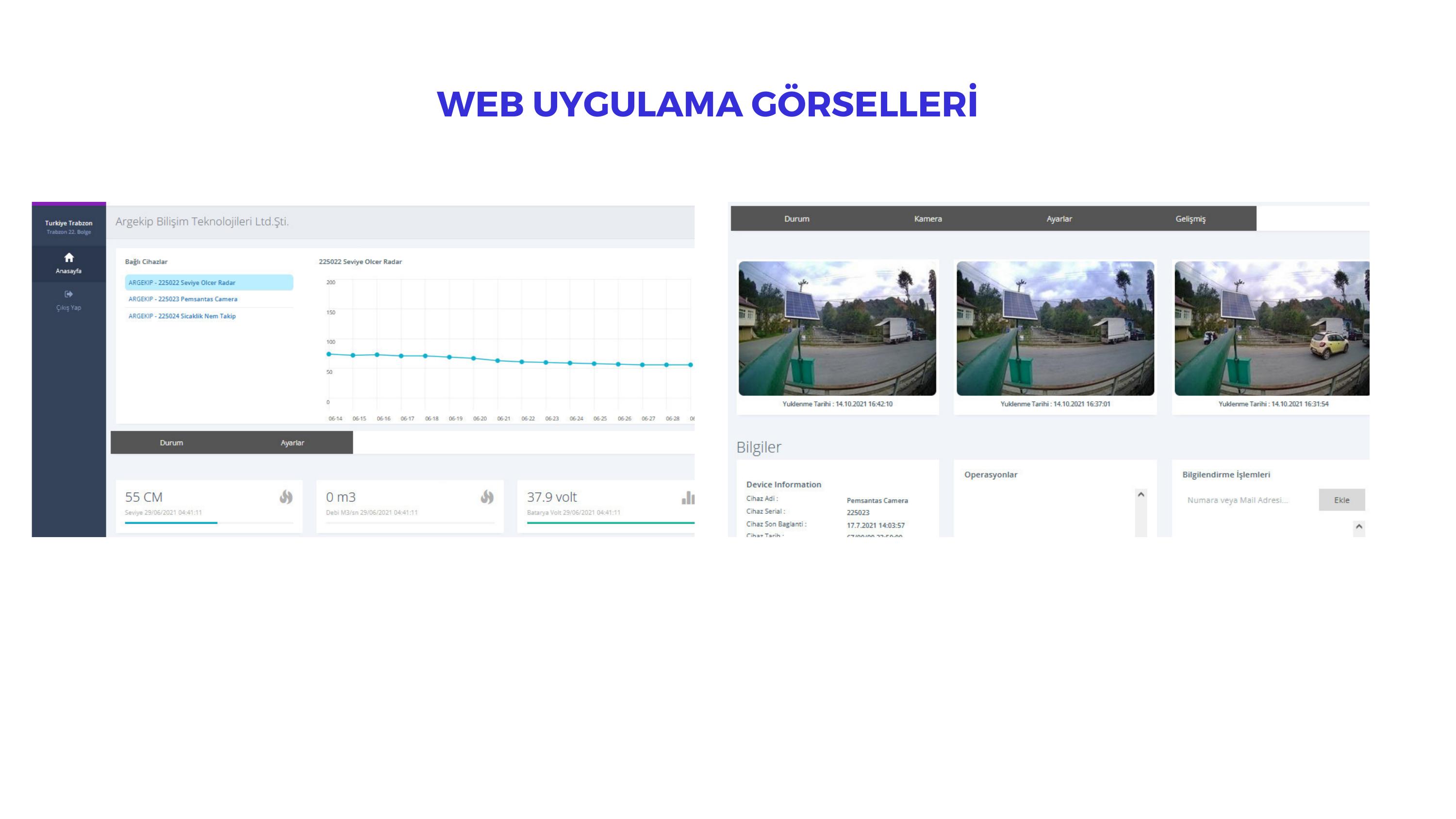Viewport: 1456px width, 819px height.
Task: Open the Ayarlar tab below the chart
Action: 292,442
